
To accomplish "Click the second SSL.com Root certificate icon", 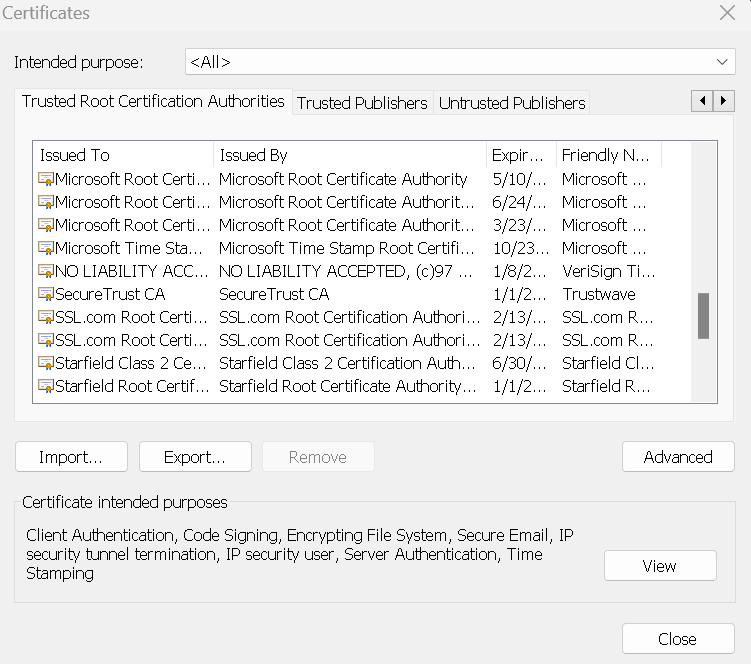I will [46, 340].
